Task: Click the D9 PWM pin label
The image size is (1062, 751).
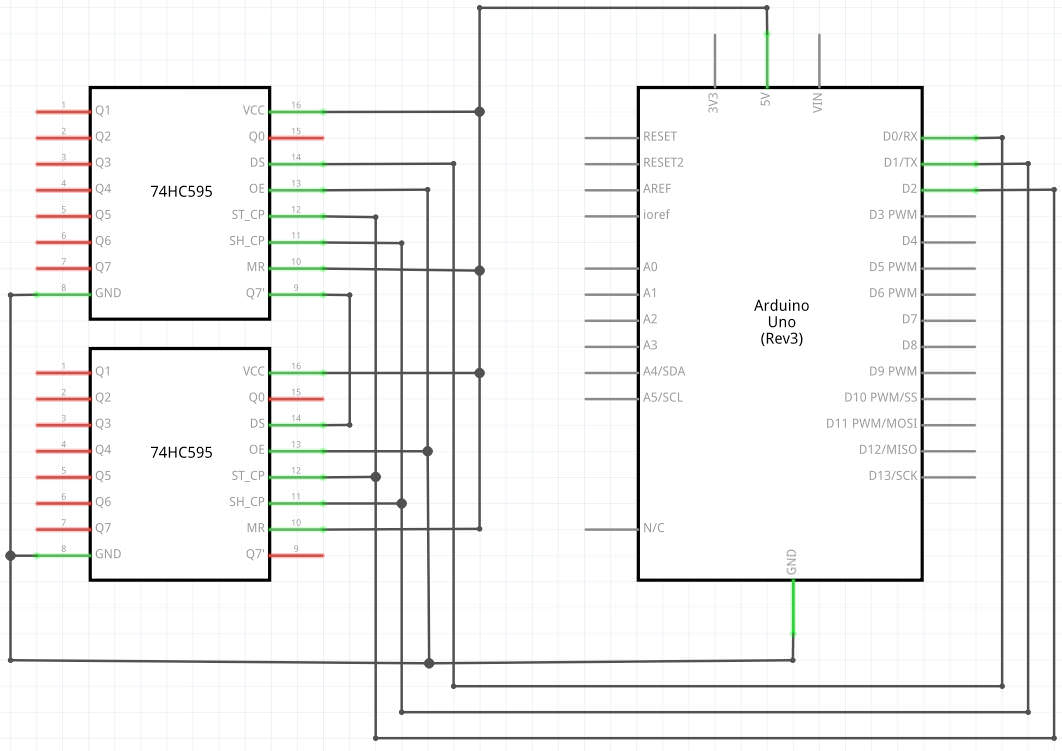Action: click(893, 371)
